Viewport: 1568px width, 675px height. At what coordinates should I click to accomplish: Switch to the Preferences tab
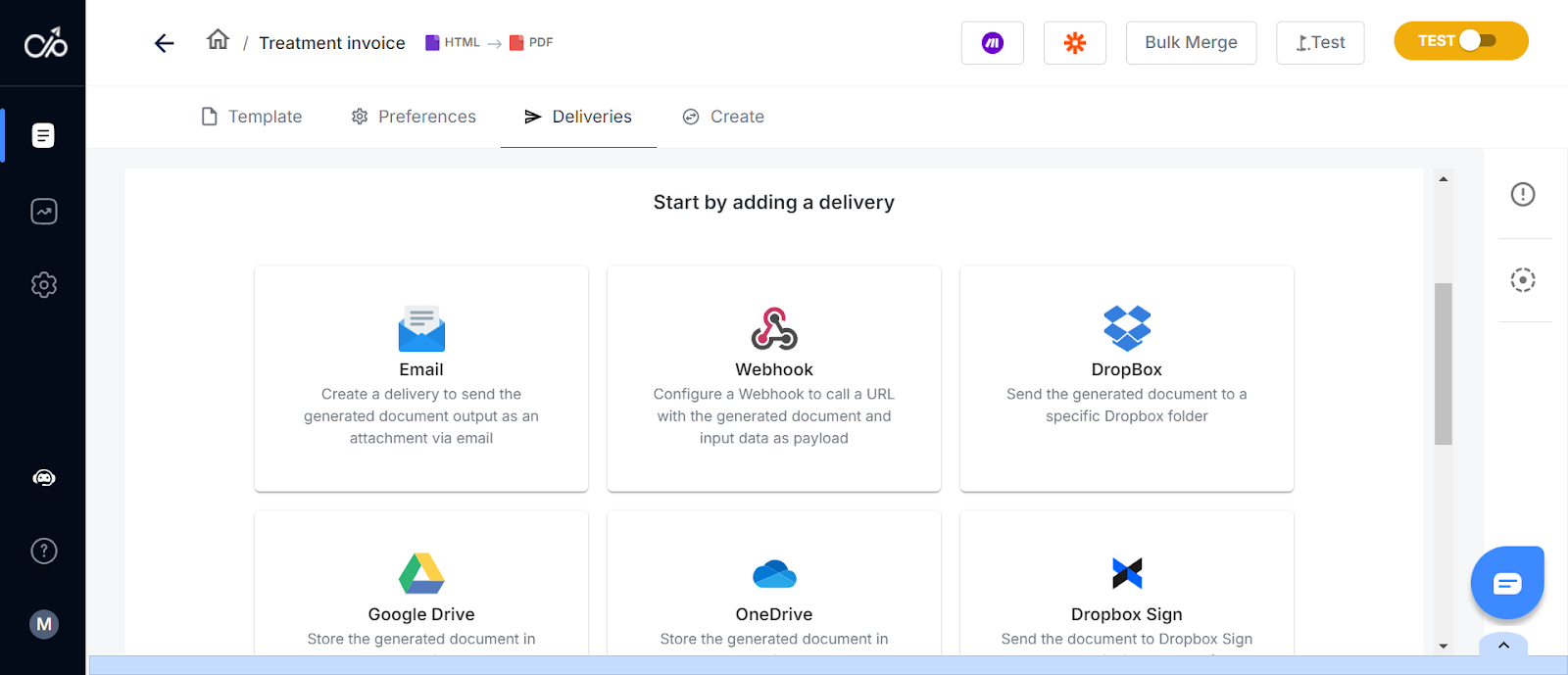(x=414, y=117)
